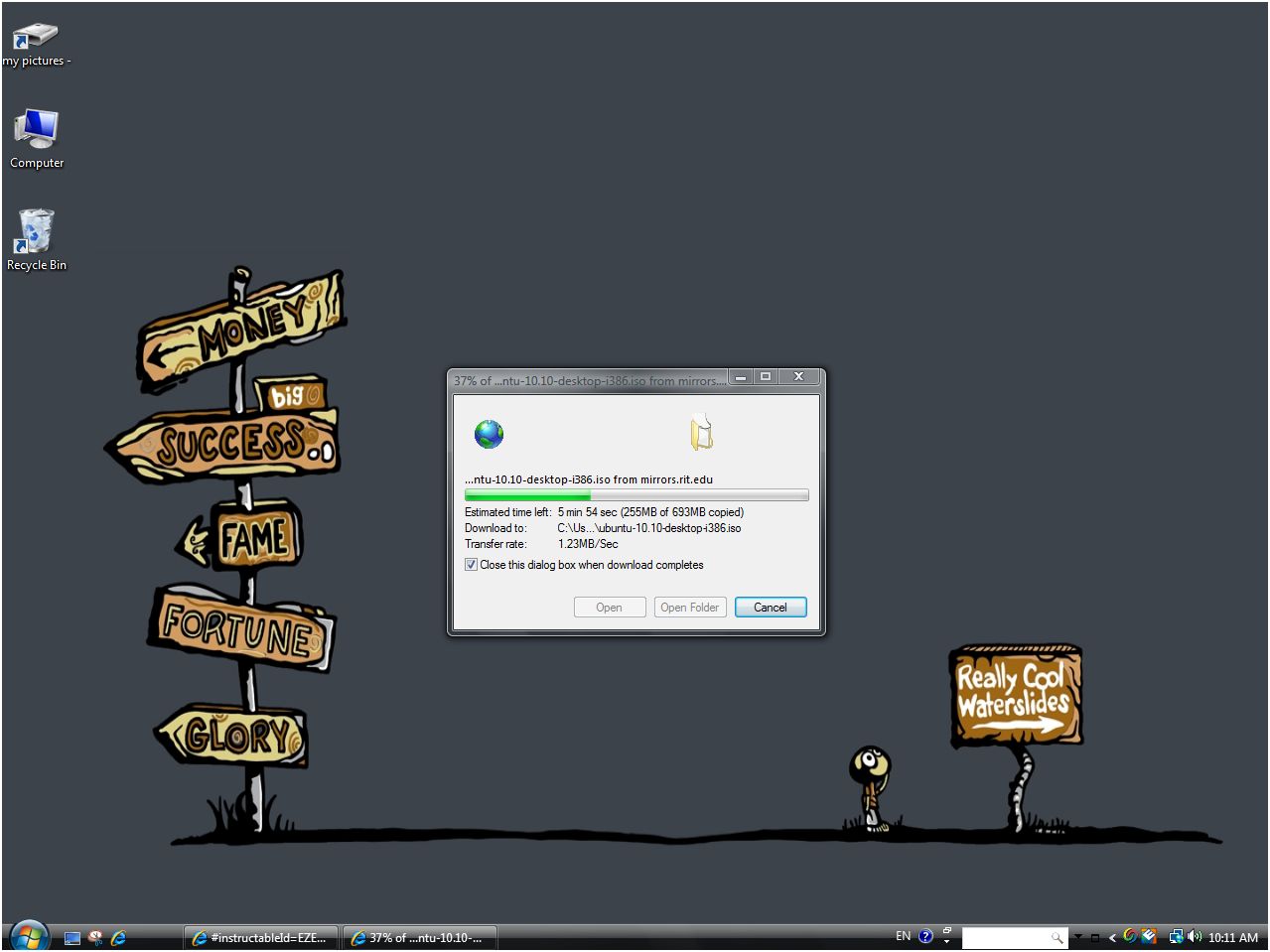Uncheck 'Close this dialog box when download completes'

471,565
